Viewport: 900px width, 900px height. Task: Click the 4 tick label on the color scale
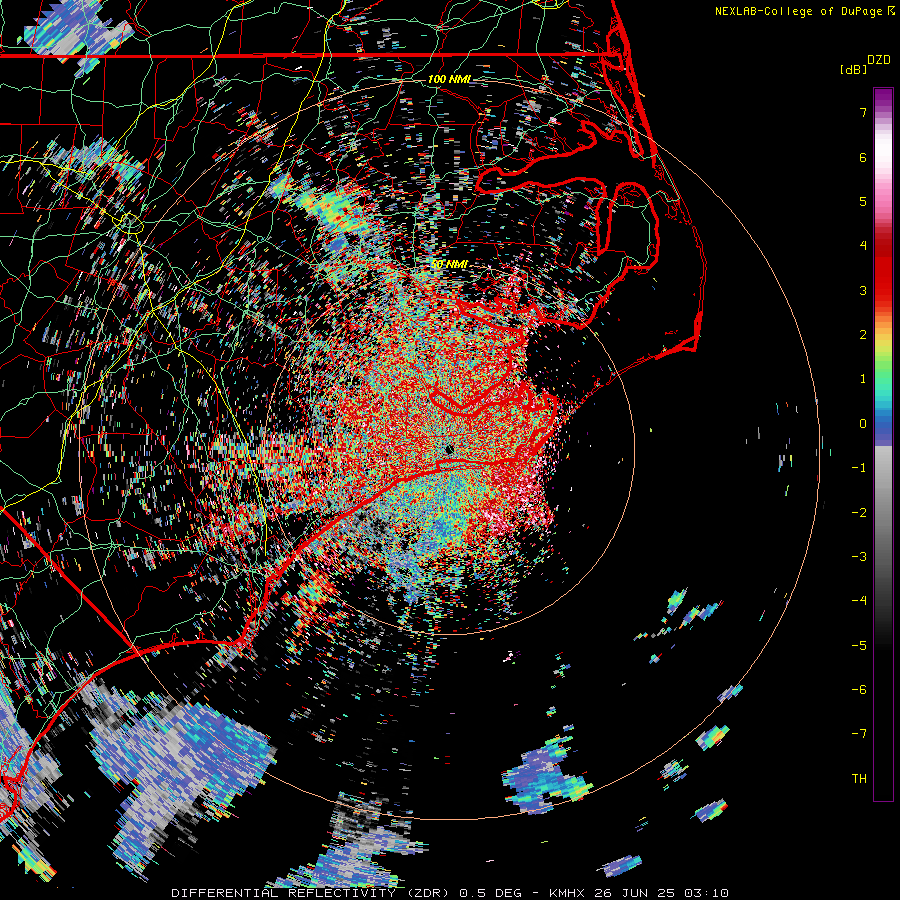tap(863, 246)
